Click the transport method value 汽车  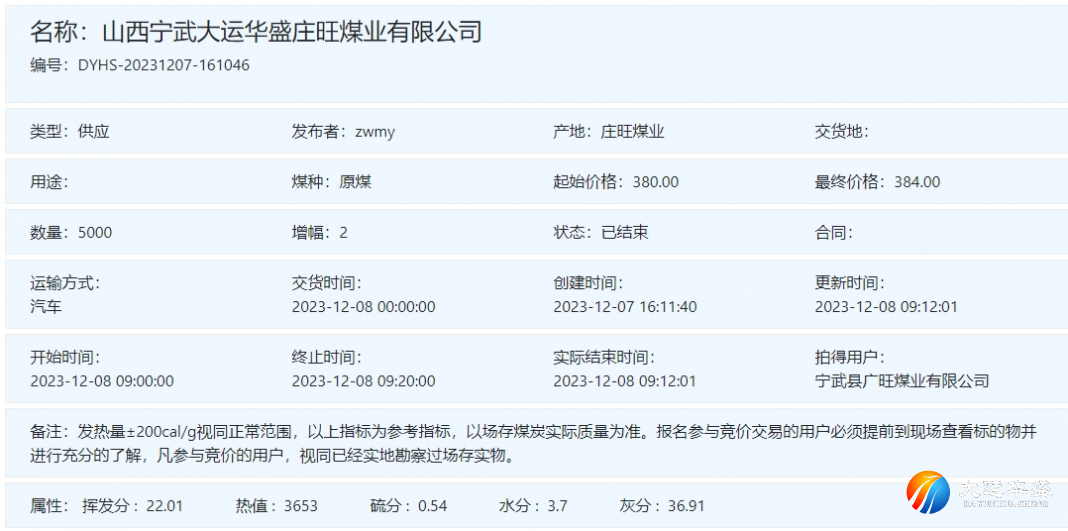coord(46,306)
